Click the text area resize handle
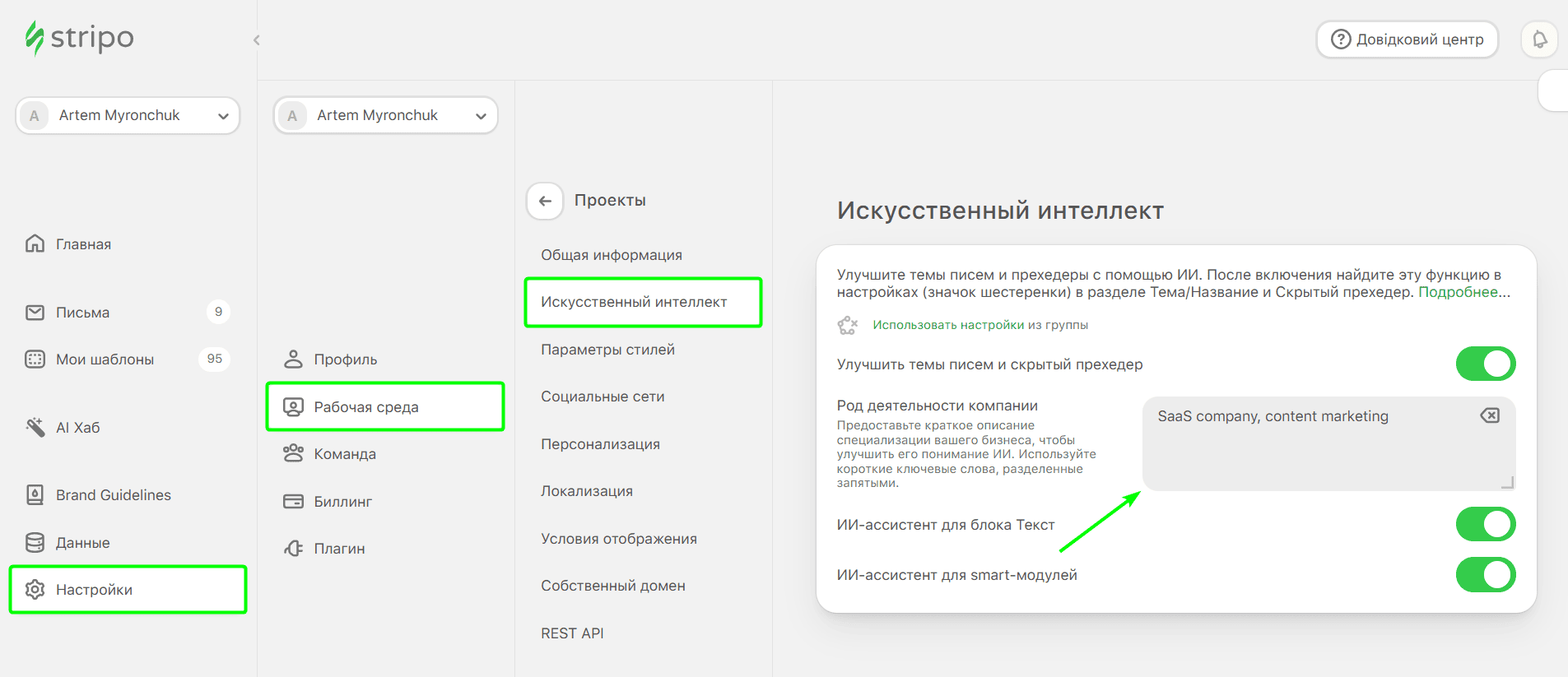Screen dimensions: 1568x677 click(1507, 482)
